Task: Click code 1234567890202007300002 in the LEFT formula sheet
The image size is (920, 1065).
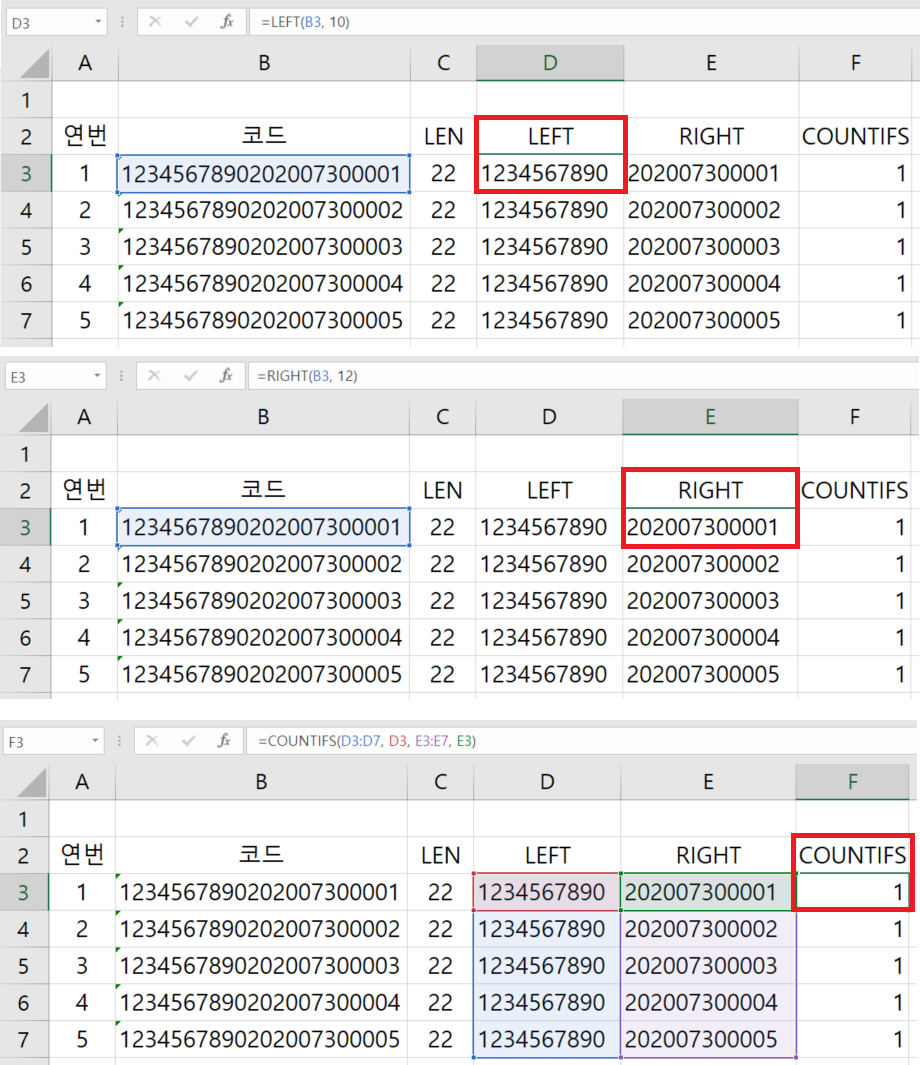Action: tap(264, 211)
